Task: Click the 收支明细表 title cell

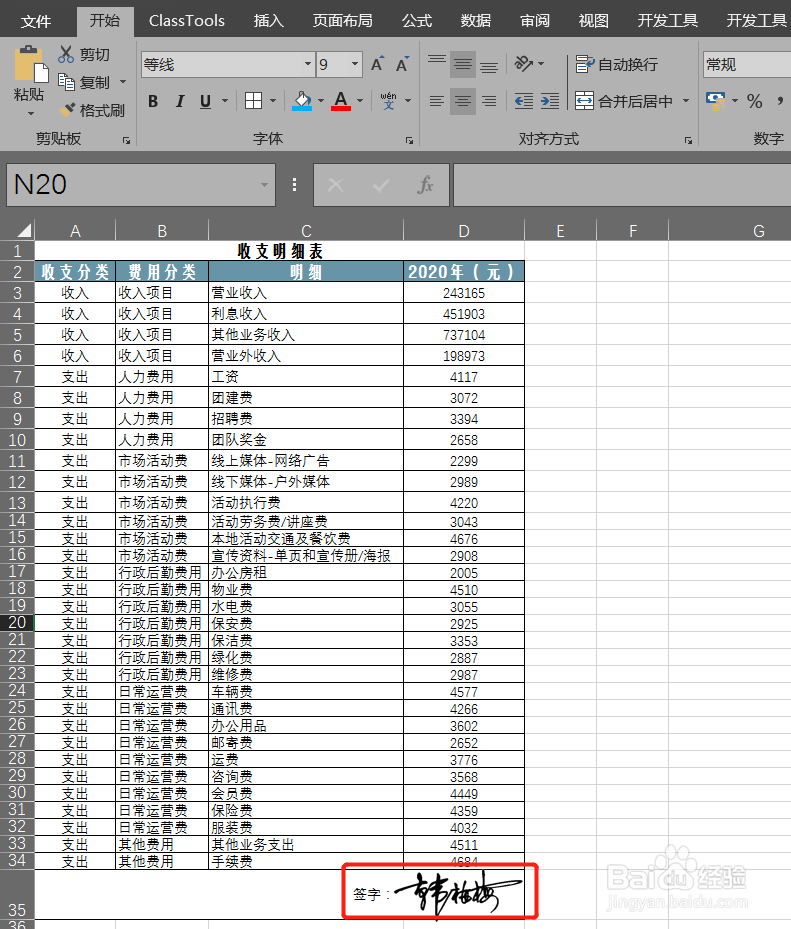Action: click(280, 251)
